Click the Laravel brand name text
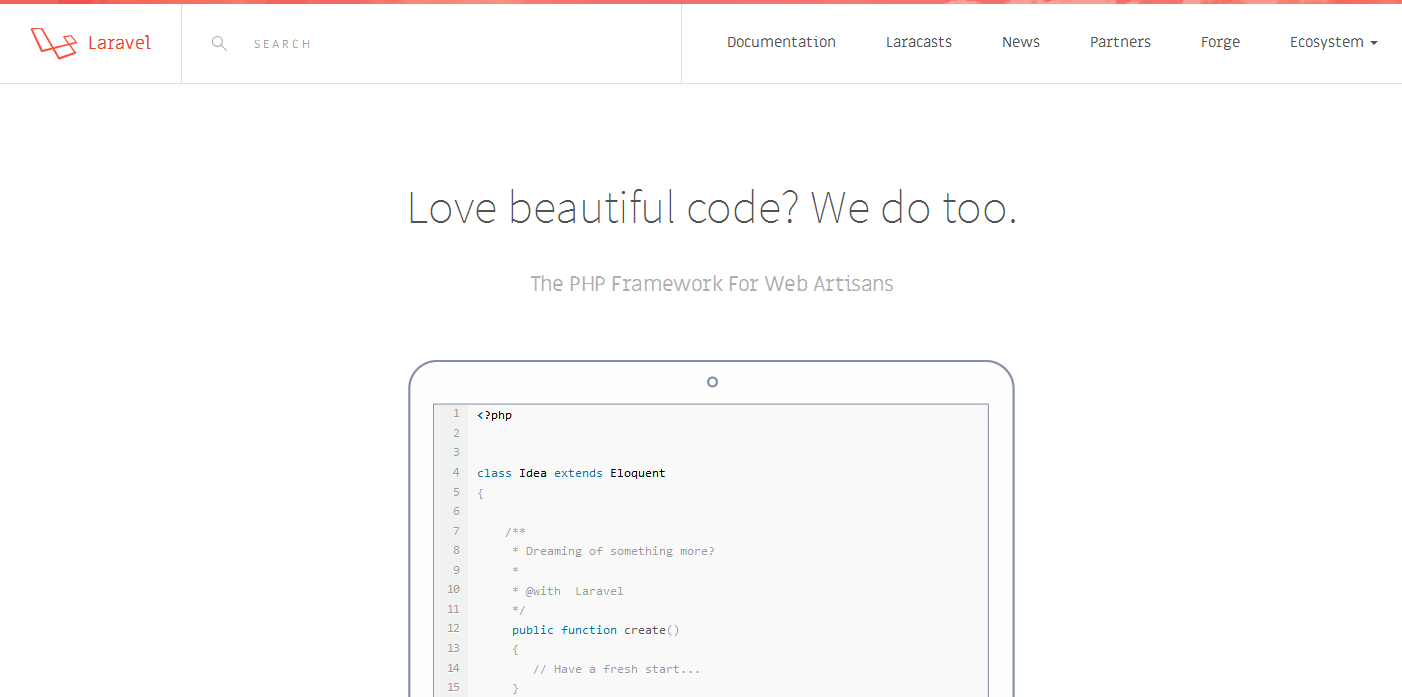The height and width of the screenshot is (697, 1402). 119,43
